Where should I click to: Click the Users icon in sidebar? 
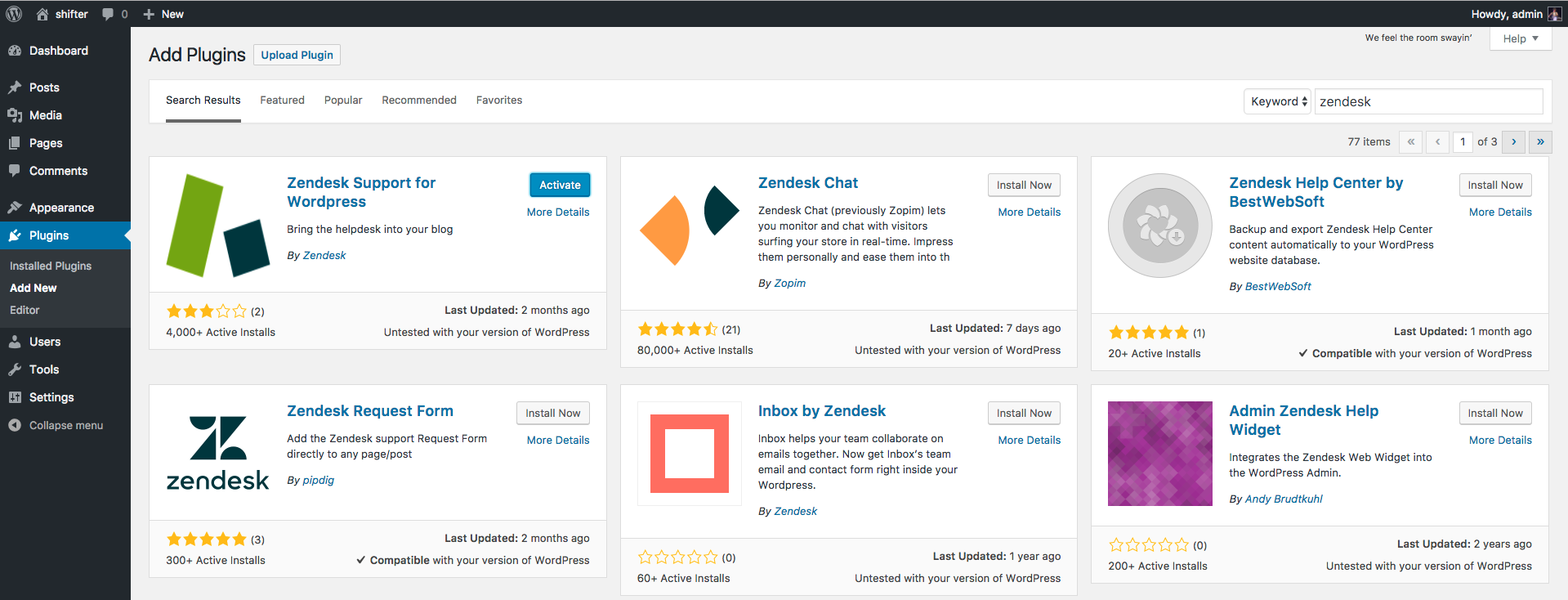pyautogui.click(x=15, y=342)
